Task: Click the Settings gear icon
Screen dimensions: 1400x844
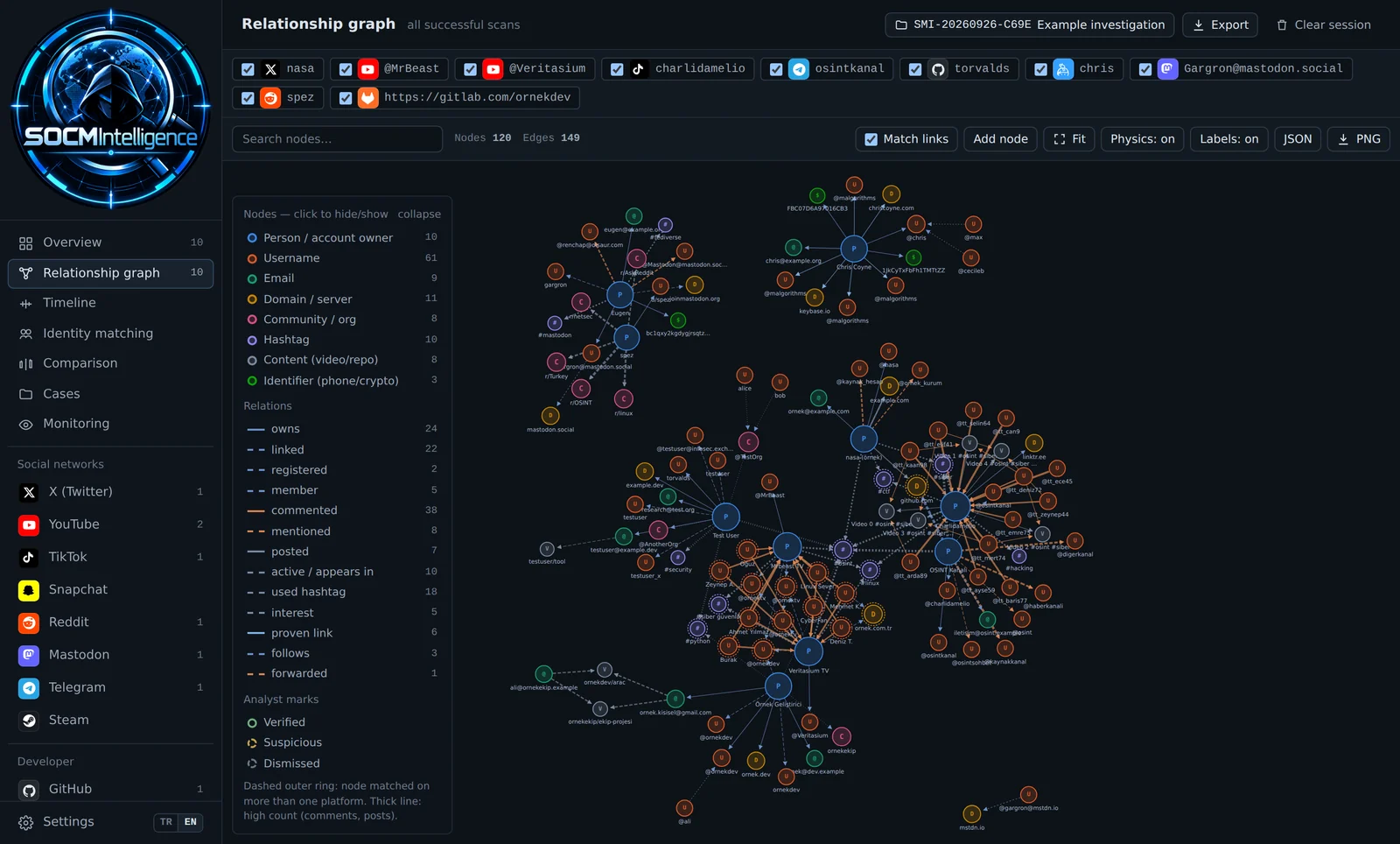Action: [x=26, y=822]
